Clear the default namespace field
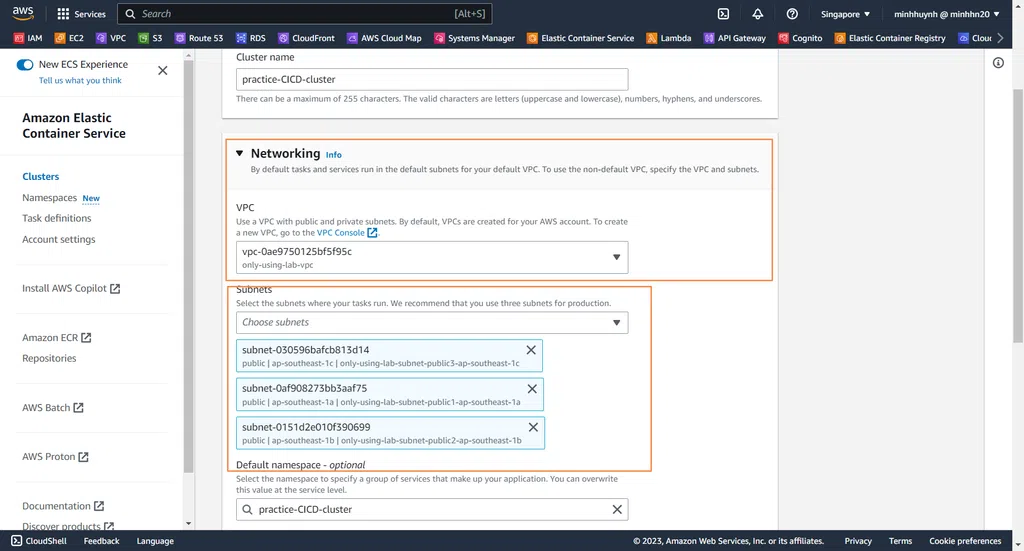Image resolution: width=1024 pixels, height=551 pixels. point(617,509)
